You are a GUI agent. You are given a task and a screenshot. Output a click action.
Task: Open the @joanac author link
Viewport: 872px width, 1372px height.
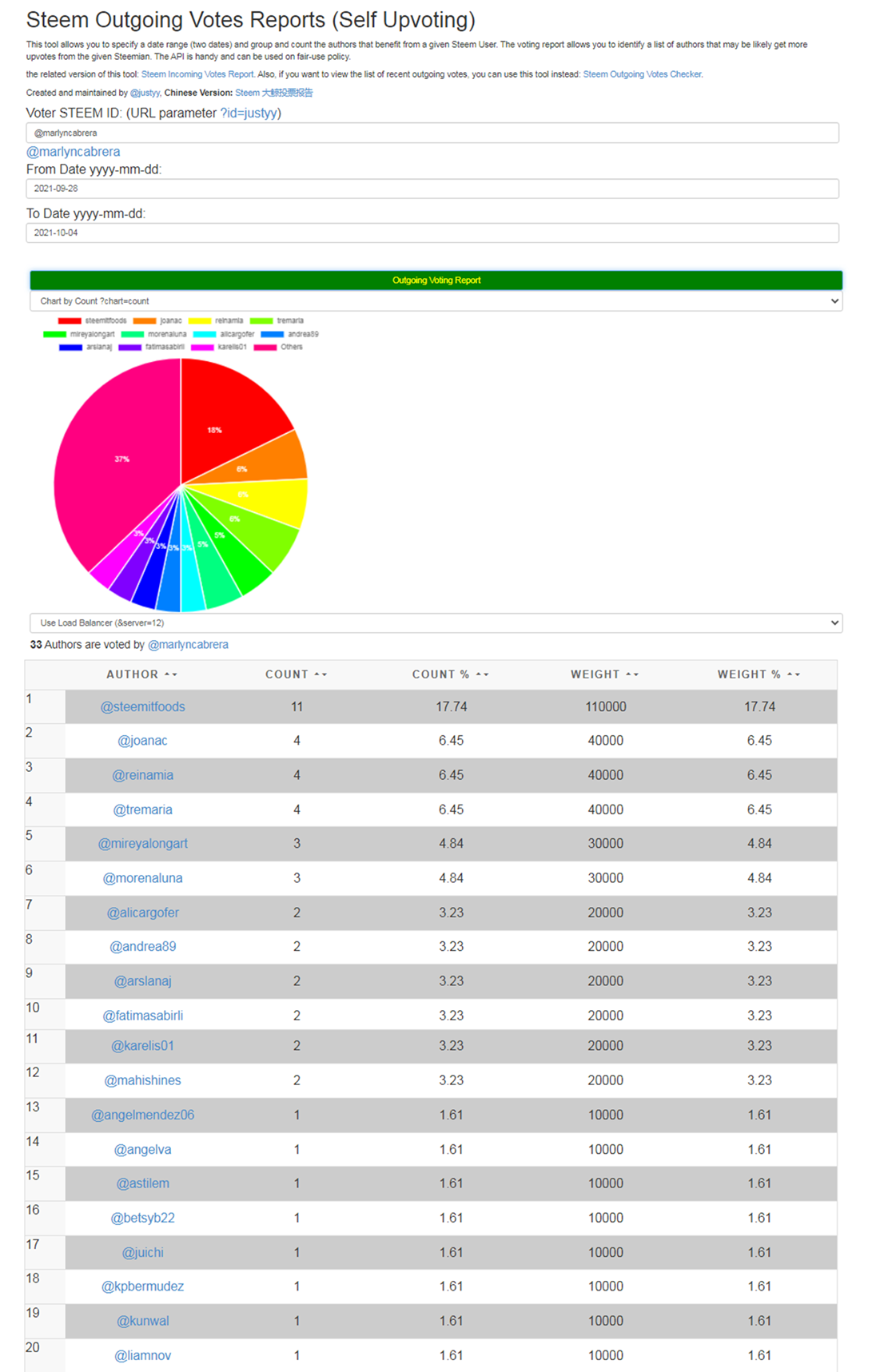(142, 741)
